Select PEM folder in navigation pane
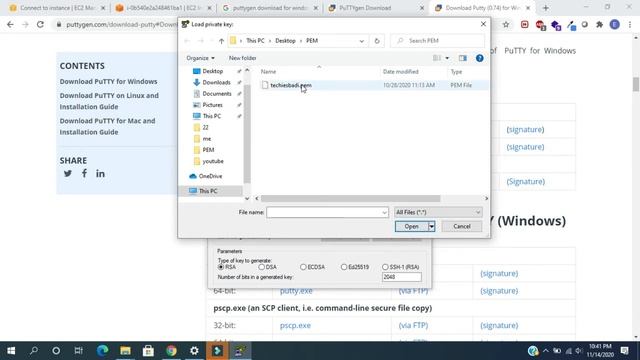640x360 pixels. click(x=208, y=150)
